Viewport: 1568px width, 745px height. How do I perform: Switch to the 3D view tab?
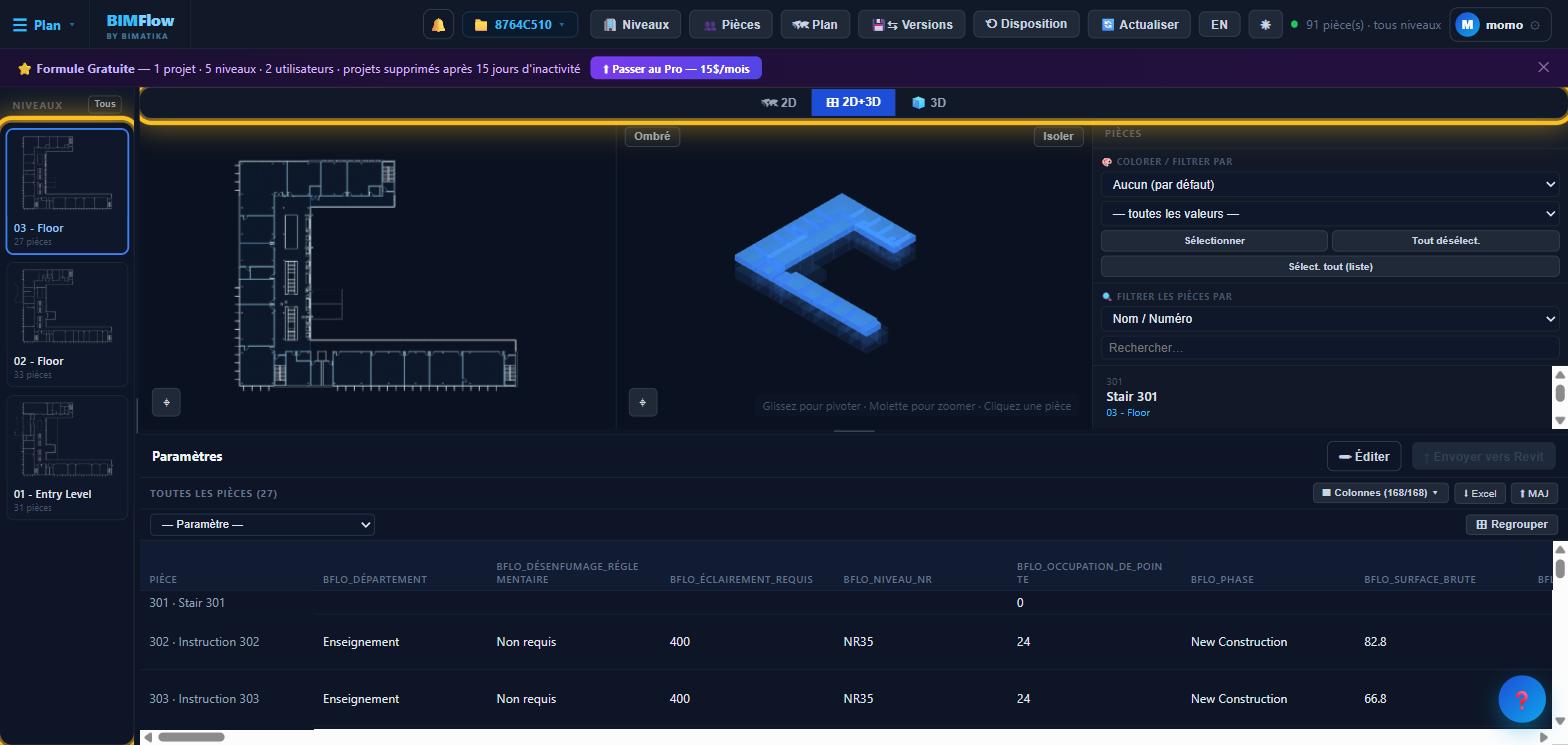point(929,102)
